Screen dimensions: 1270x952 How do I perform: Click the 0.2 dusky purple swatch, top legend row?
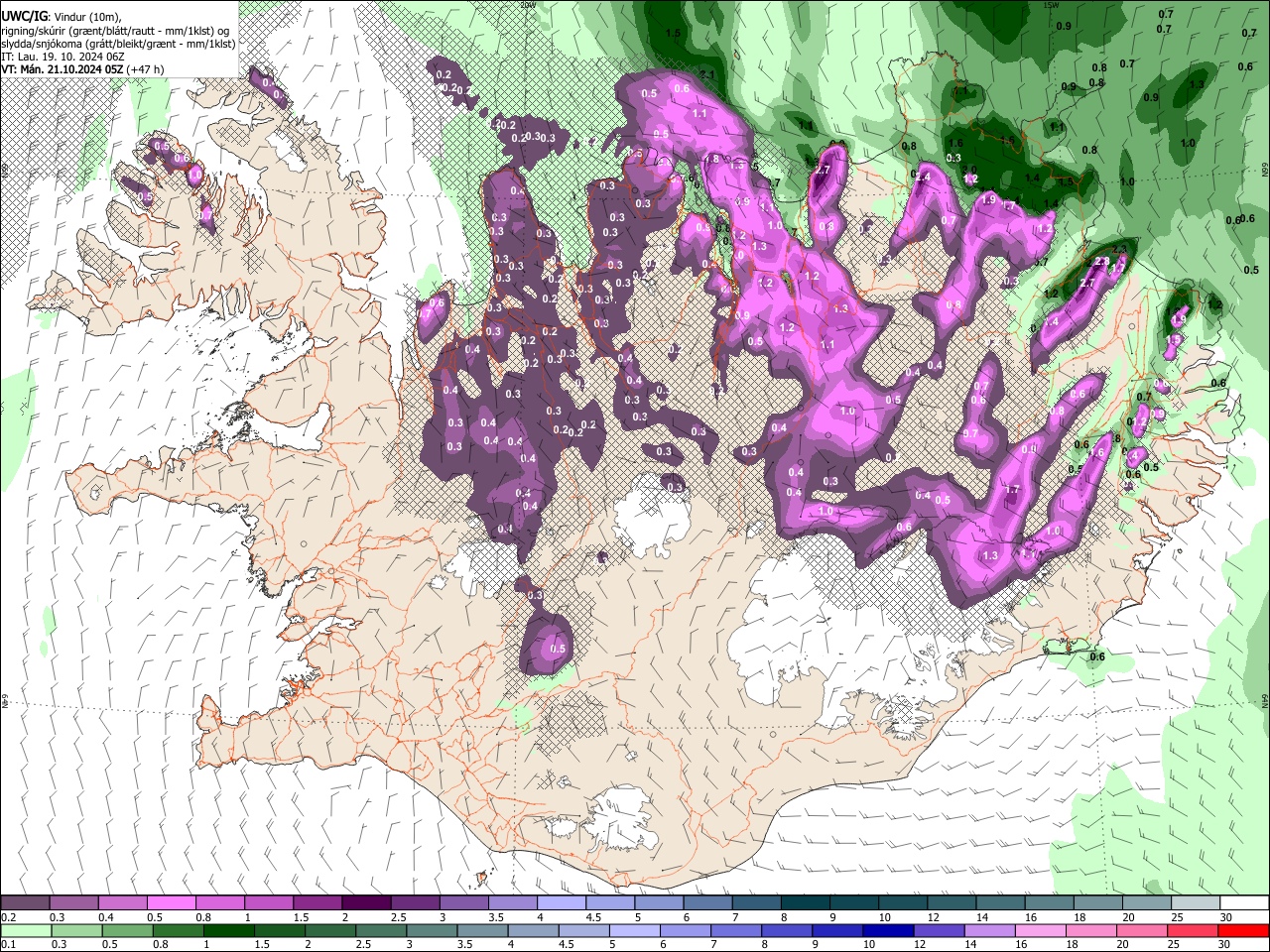click(25, 903)
